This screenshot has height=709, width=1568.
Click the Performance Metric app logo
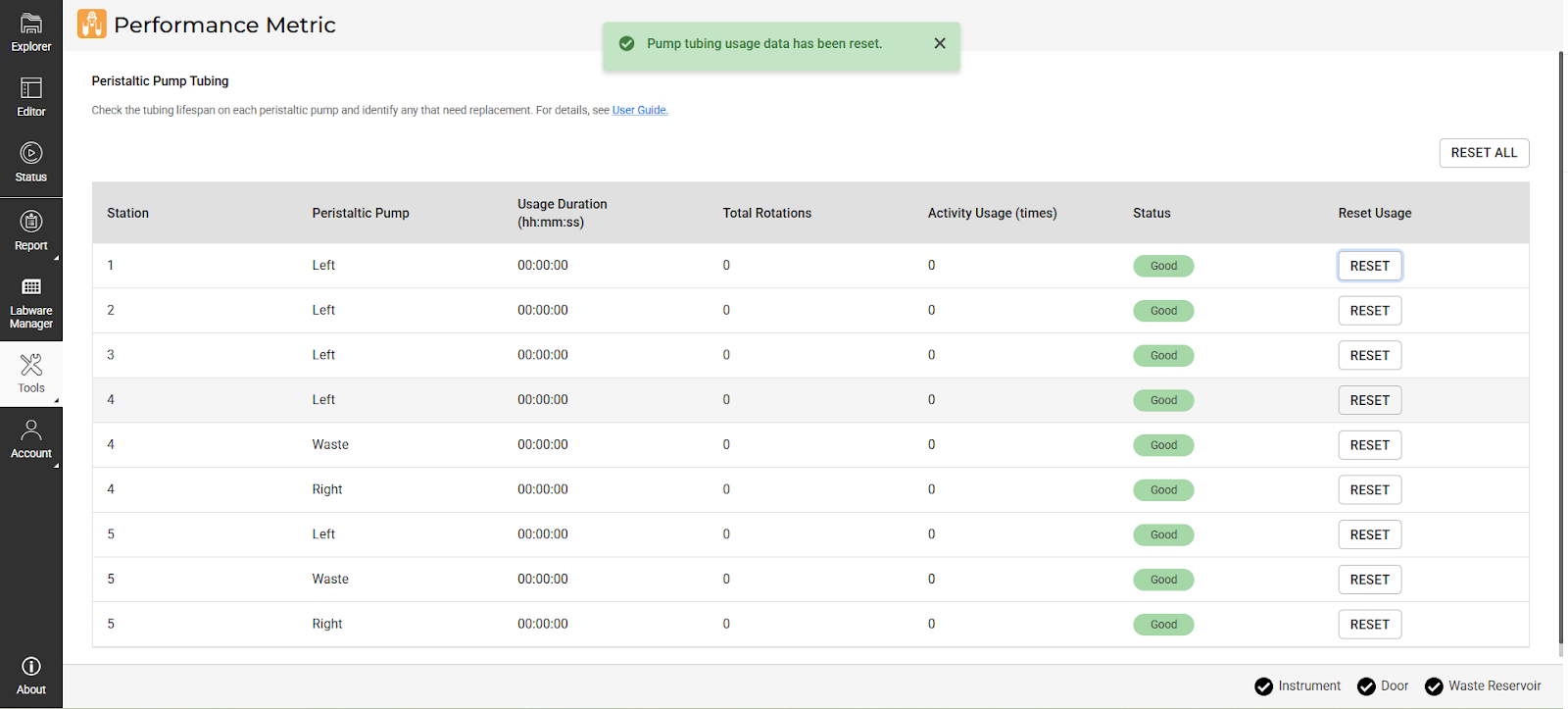[x=91, y=25]
